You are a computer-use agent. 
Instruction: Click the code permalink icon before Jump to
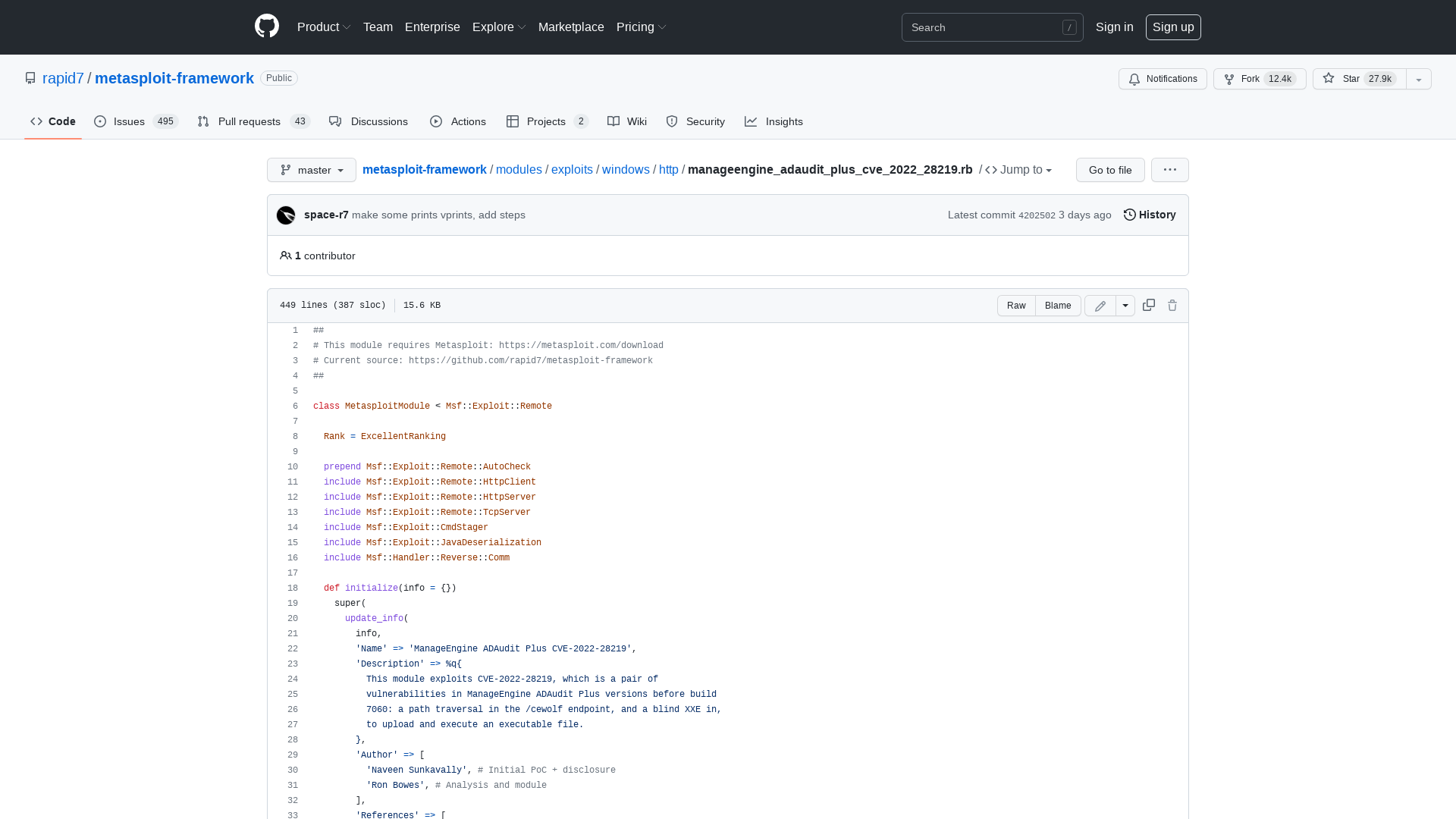[991, 170]
